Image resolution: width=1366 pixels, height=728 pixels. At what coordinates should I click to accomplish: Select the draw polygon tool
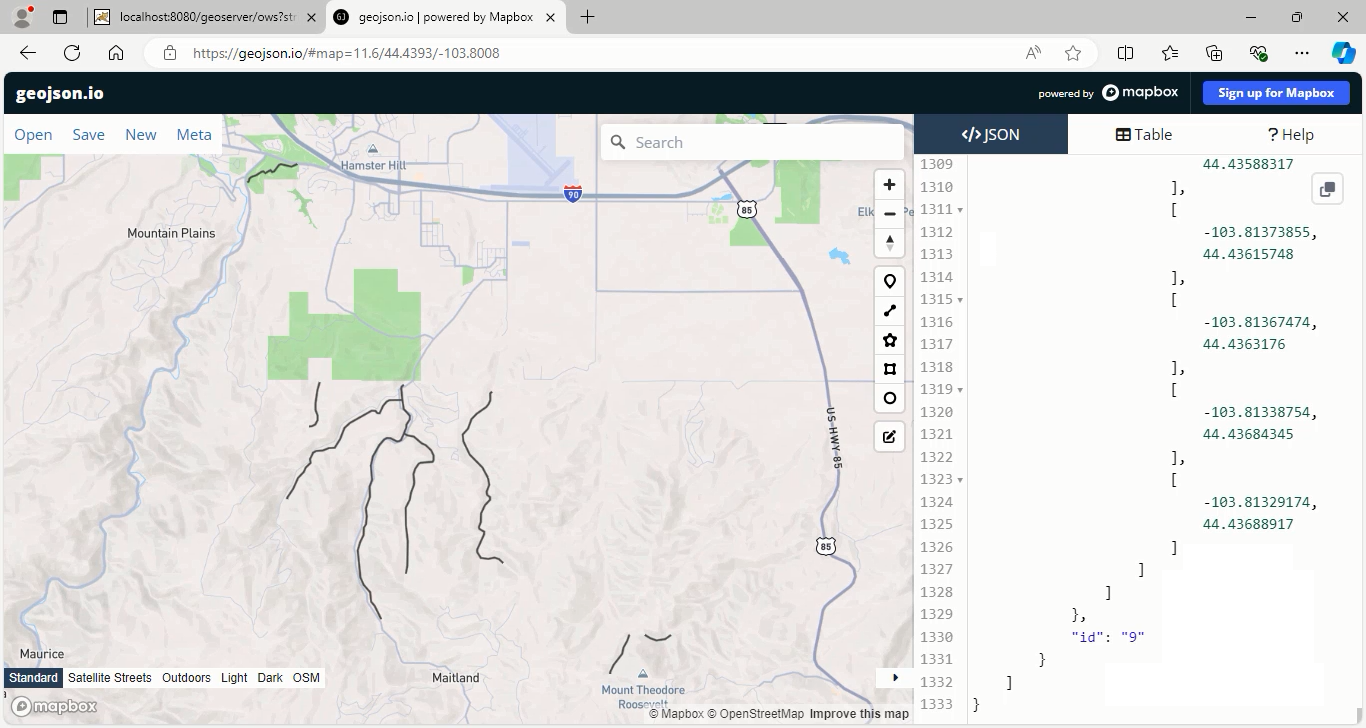click(889, 340)
